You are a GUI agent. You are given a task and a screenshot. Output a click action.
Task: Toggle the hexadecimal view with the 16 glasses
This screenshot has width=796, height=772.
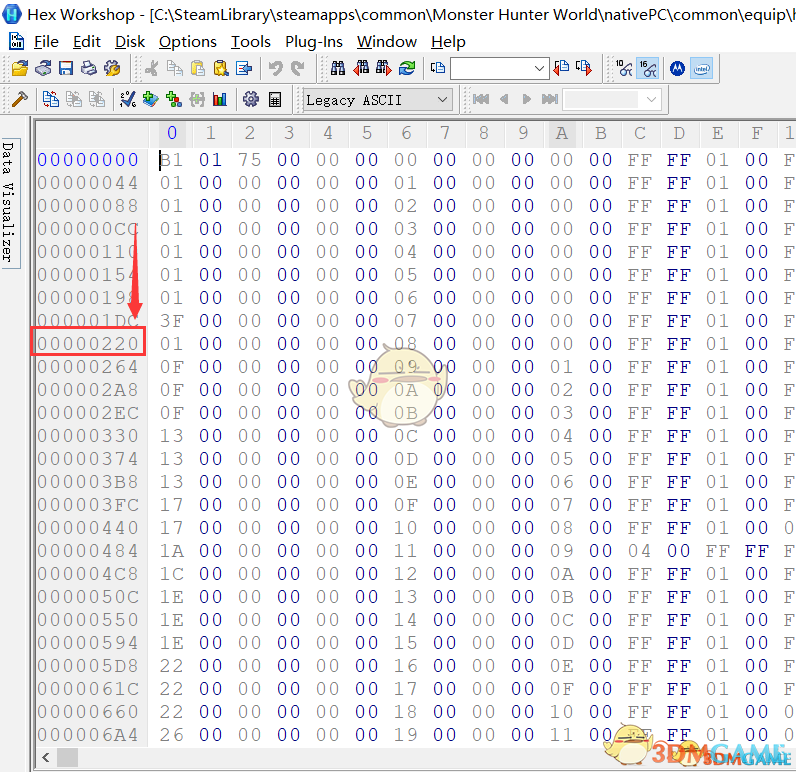648,68
